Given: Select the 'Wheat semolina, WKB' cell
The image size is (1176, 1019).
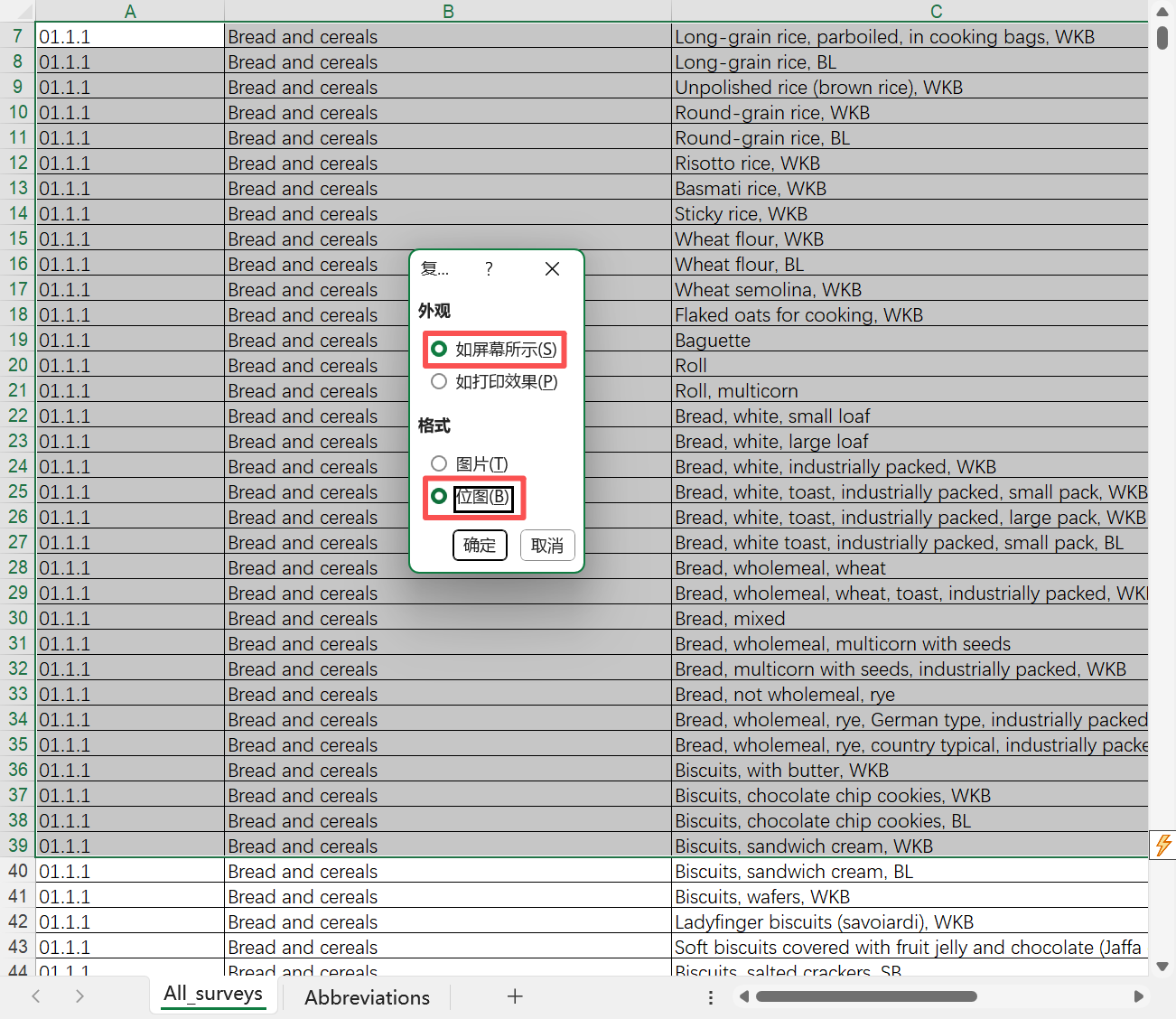Looking at the screenshot, I should point(910,289).
